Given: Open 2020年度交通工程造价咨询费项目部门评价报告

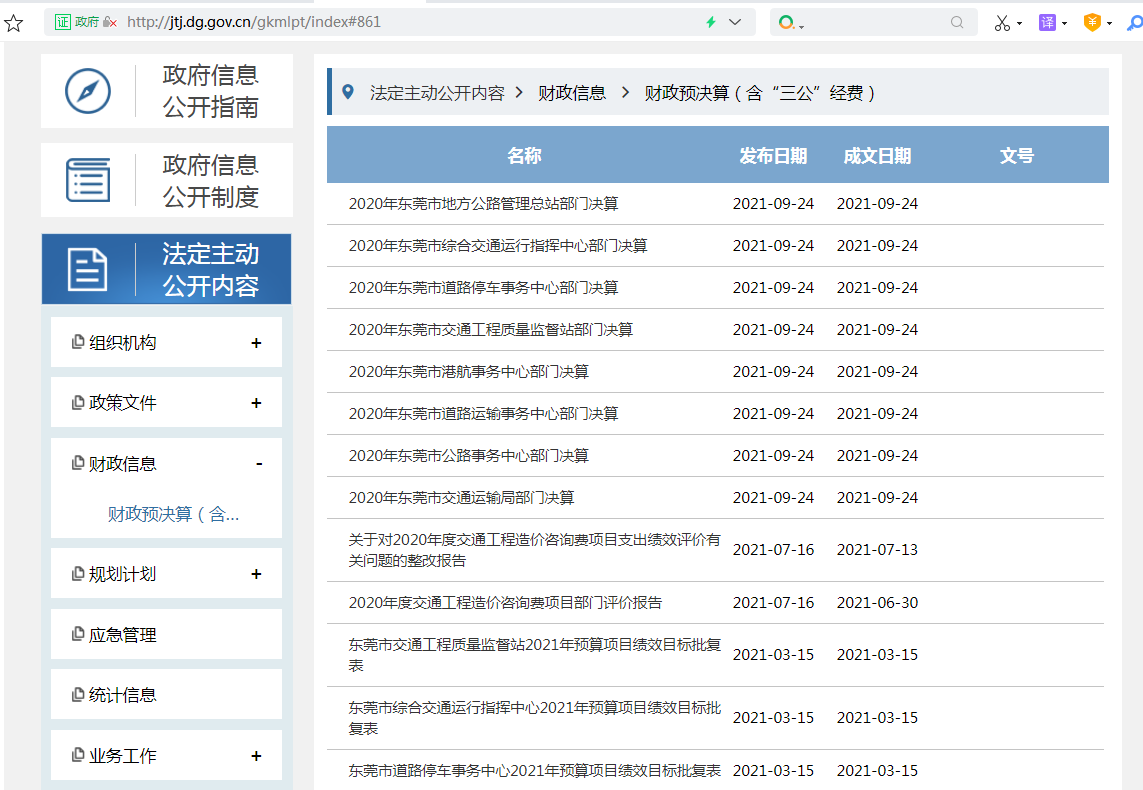Looking at the screenshot, I should [505, 603].
